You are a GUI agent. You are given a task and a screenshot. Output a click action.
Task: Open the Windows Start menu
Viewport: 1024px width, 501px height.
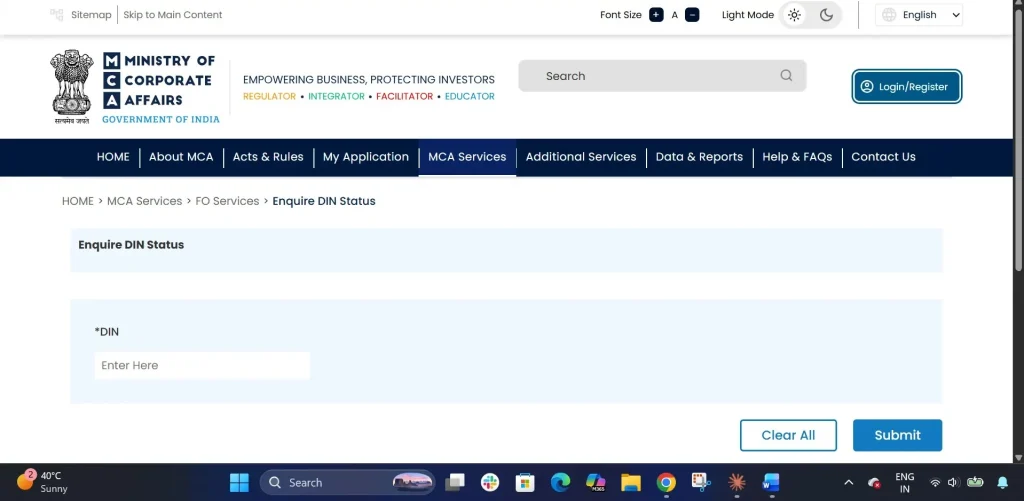(x=239, y=483)
